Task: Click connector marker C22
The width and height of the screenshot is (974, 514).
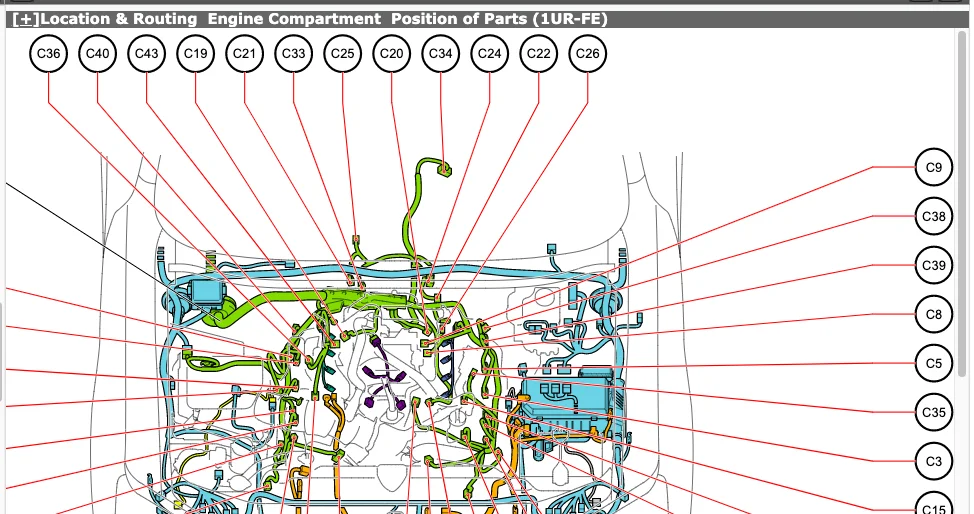Action: point(538,54)
